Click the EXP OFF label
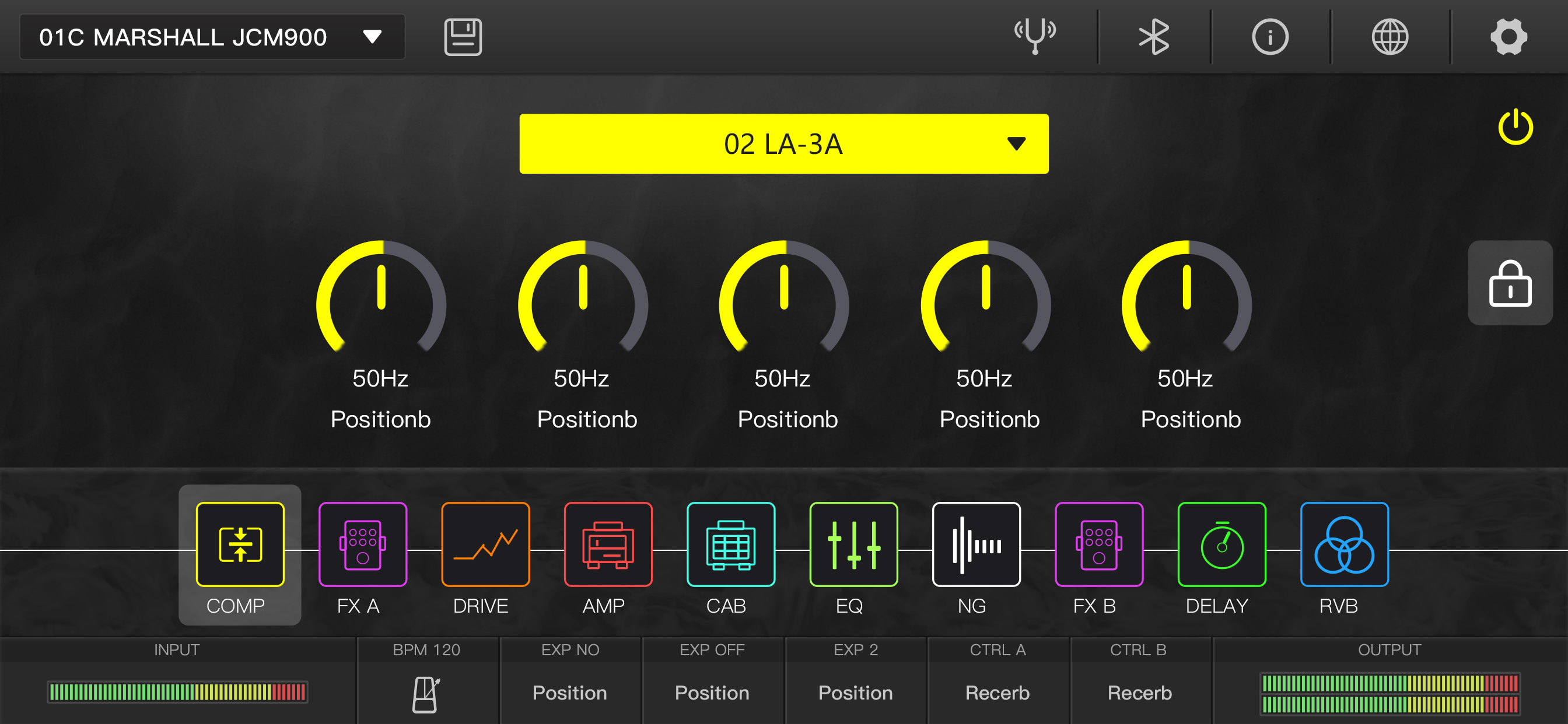The height and width of the screenshot is (724, 1568). 712,650
